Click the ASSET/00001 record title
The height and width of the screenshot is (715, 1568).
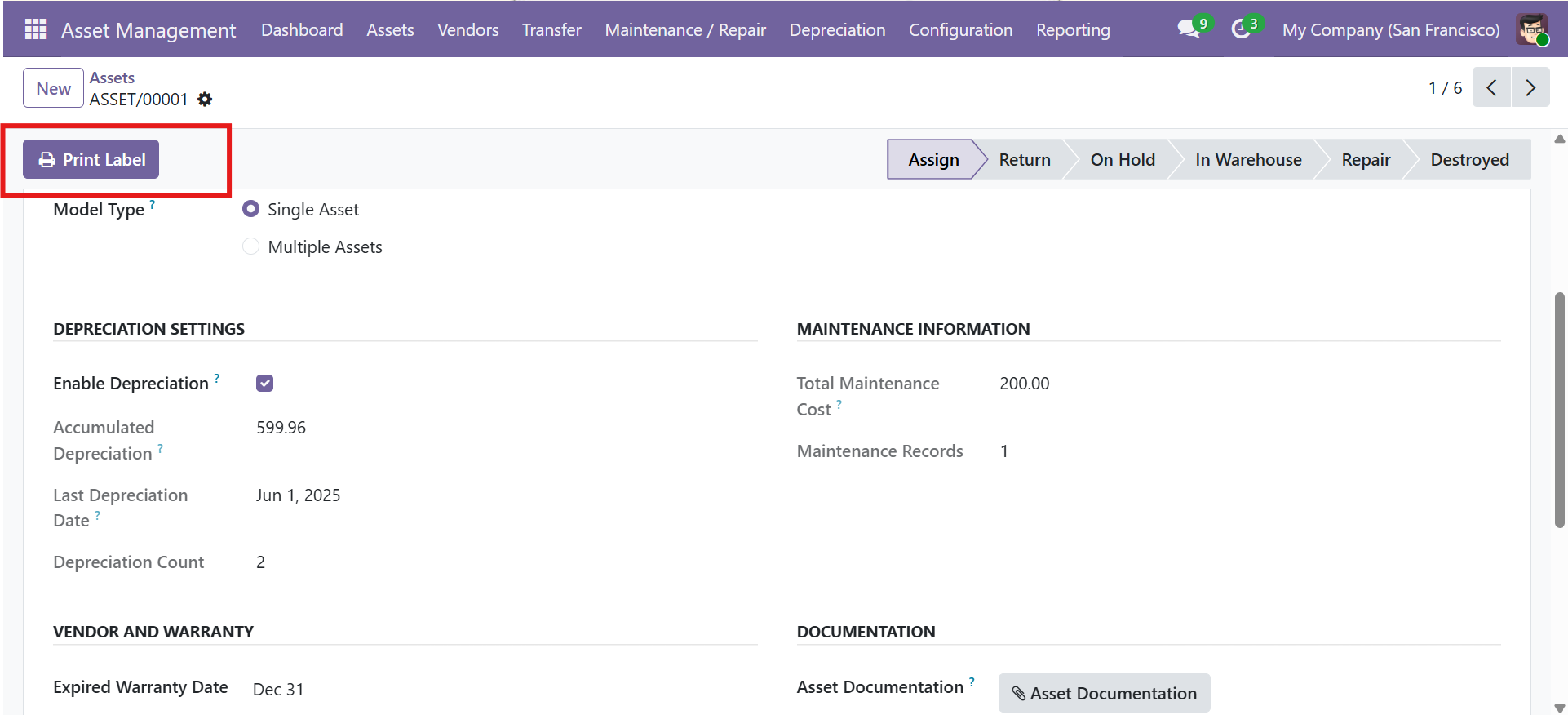[x=139, y=100]
